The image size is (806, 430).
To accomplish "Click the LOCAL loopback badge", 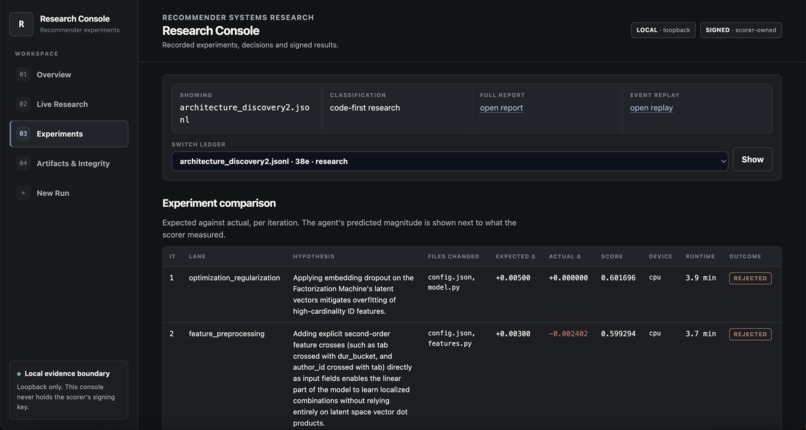I will pyautogui.click(x=663, y=30).
